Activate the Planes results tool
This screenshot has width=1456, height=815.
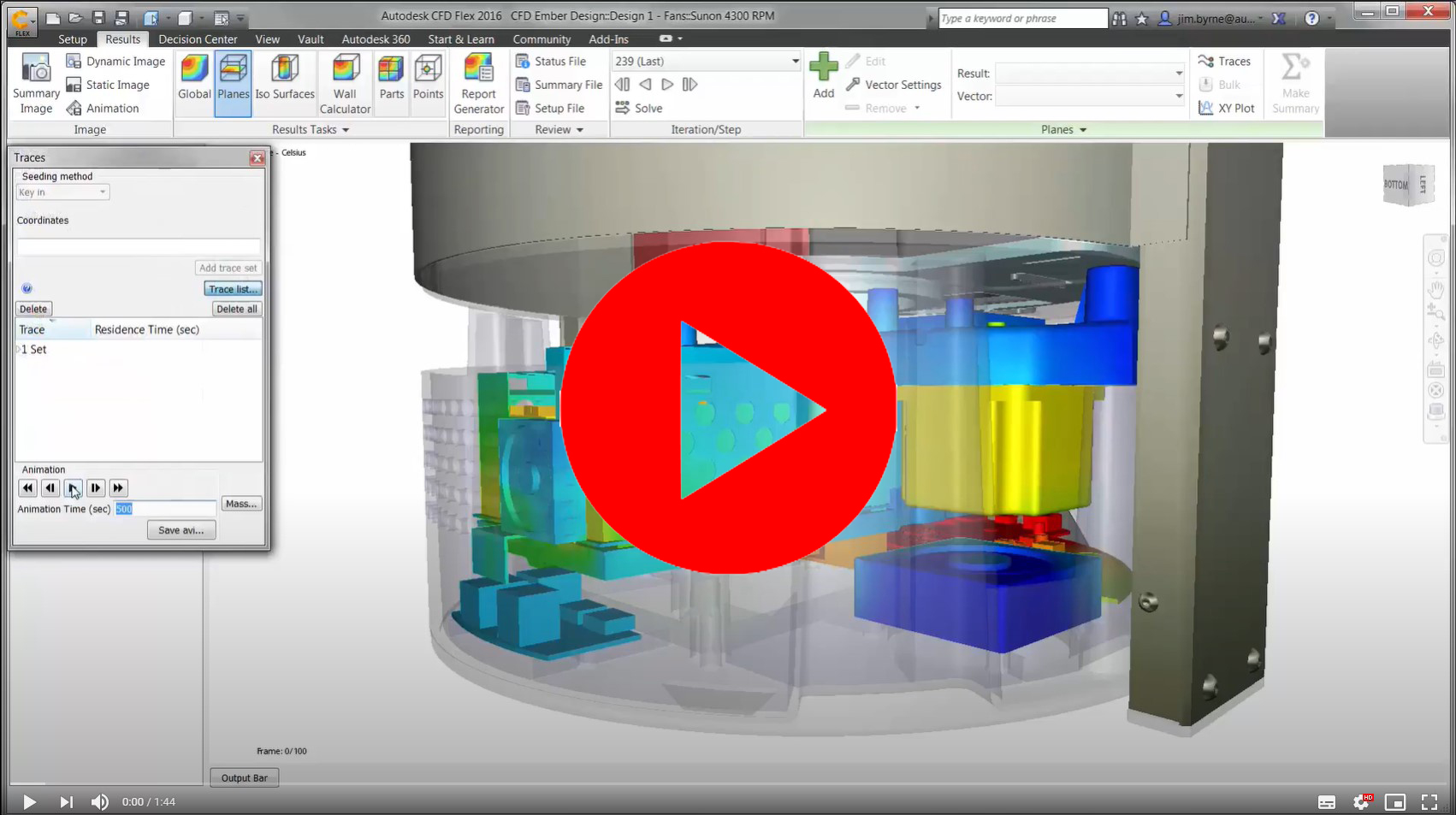[x=233, y=84]
